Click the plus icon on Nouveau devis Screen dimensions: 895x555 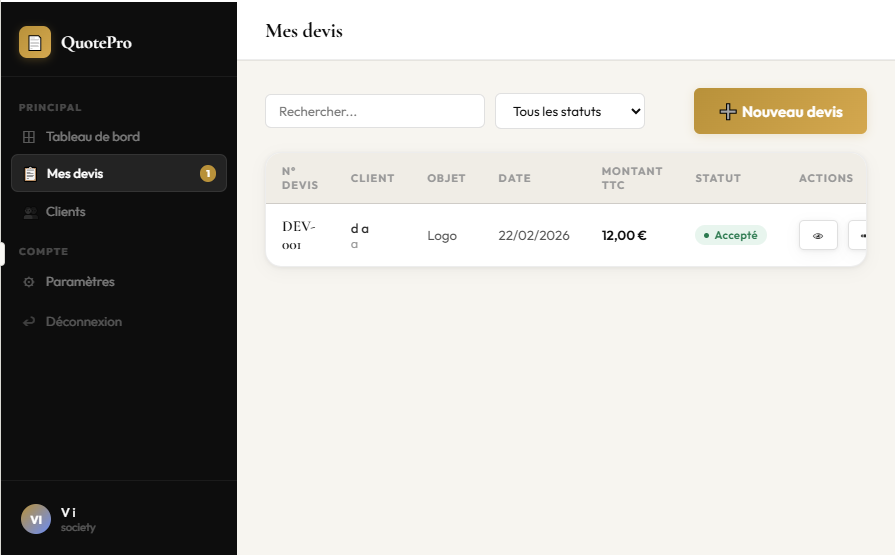coord(728,112)
